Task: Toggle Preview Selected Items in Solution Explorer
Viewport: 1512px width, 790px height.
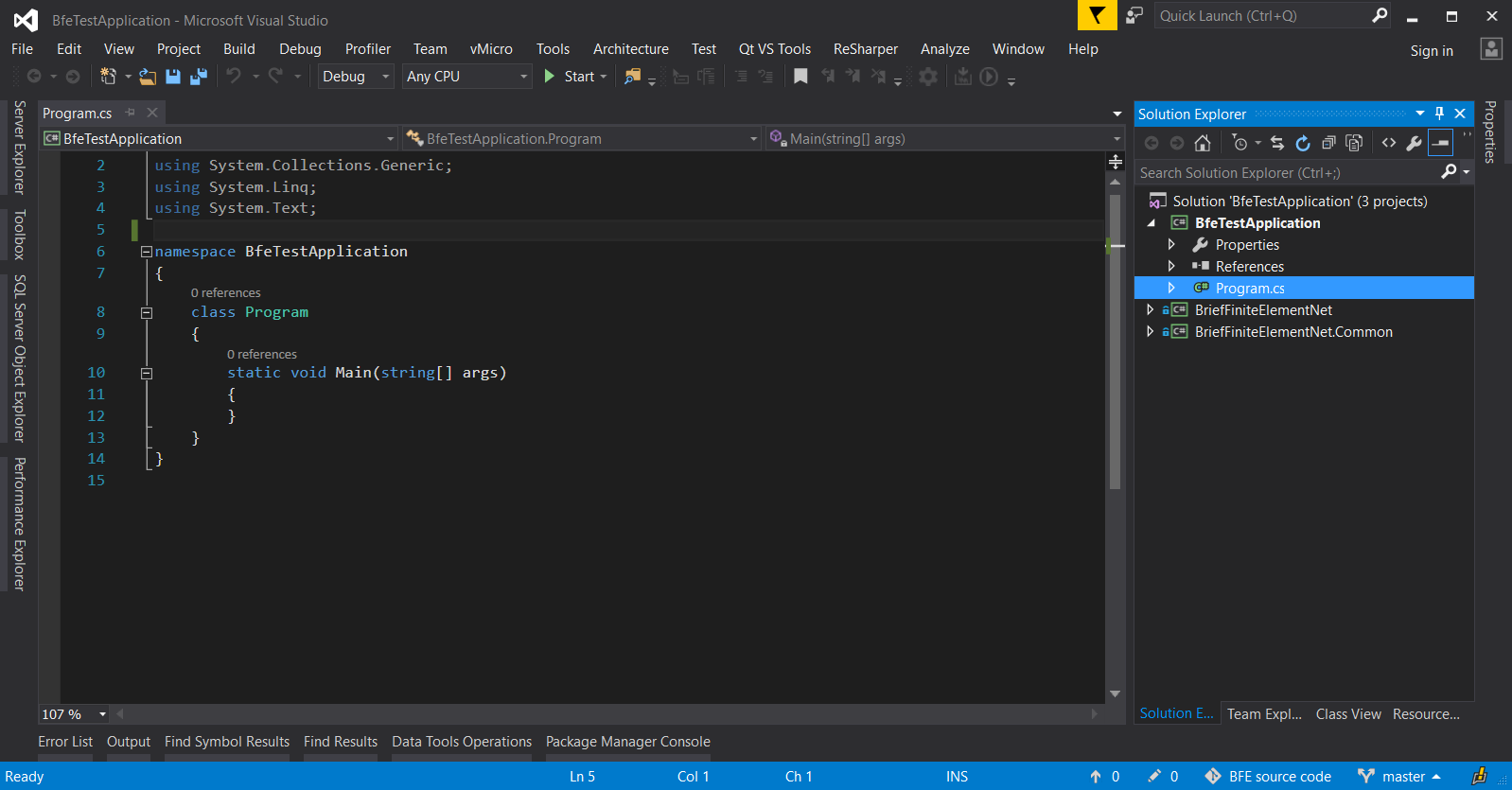Action: coord(1440,143)
